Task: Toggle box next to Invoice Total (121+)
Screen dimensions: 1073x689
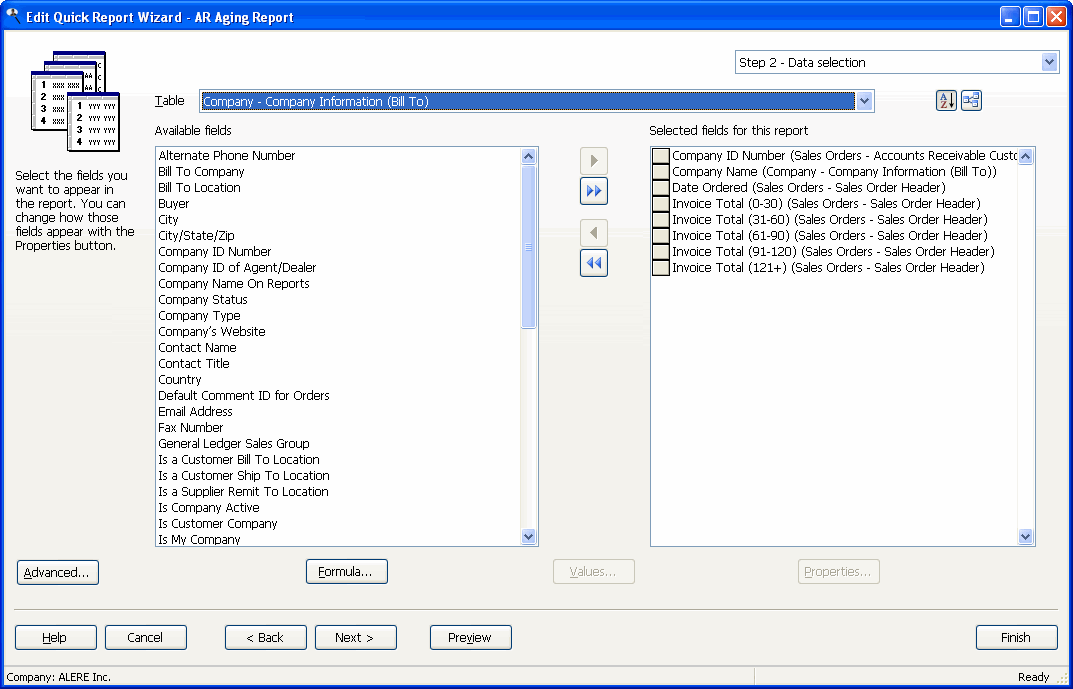Action: [x=661, y=268]
